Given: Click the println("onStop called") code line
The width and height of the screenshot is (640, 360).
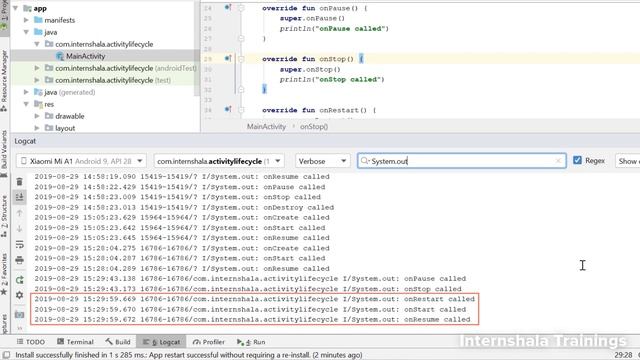Looking at the screenshot, I should 332,80.
